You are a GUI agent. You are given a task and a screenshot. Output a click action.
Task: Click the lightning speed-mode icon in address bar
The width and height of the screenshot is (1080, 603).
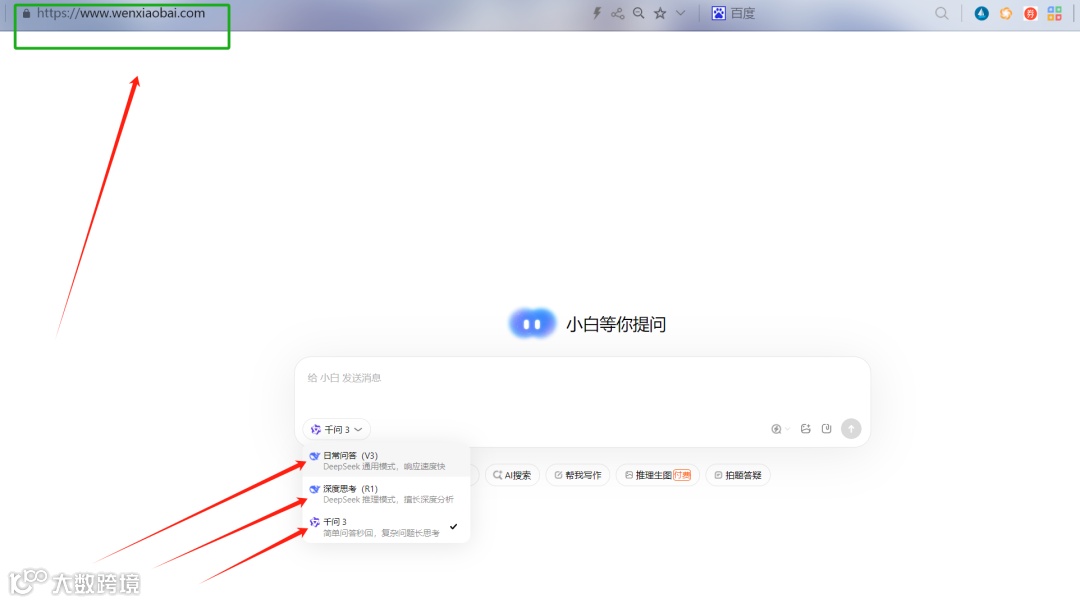pos(597,13)
